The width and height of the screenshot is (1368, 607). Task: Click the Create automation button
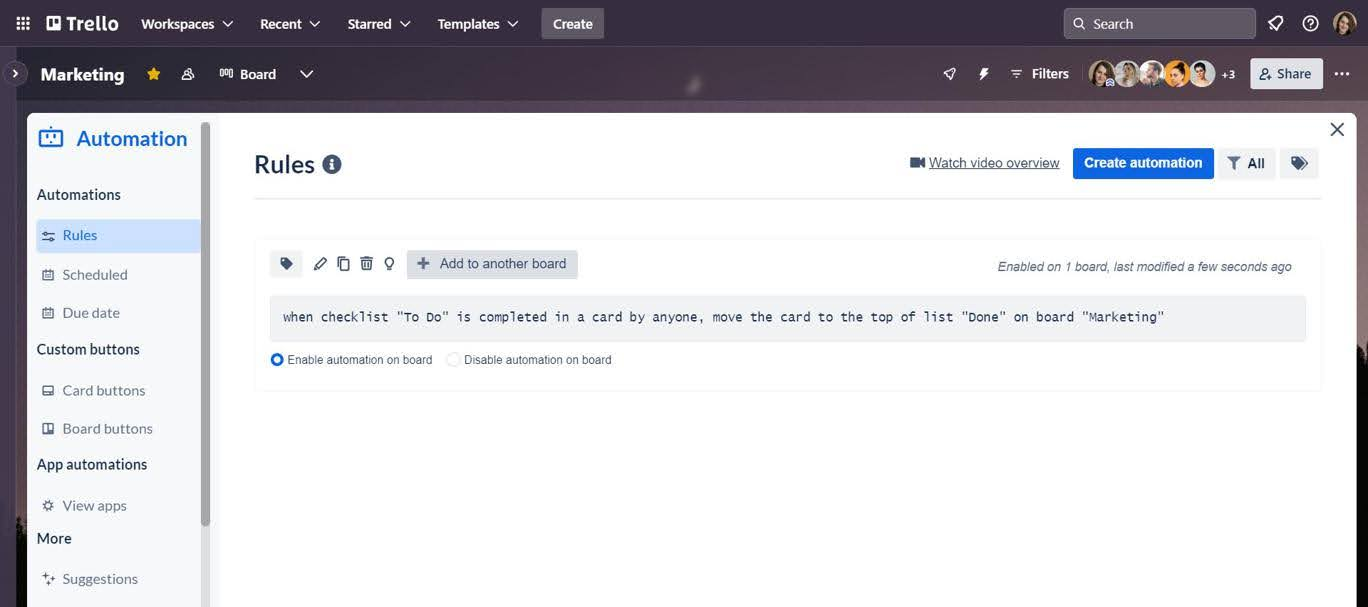pos(1142,163)
